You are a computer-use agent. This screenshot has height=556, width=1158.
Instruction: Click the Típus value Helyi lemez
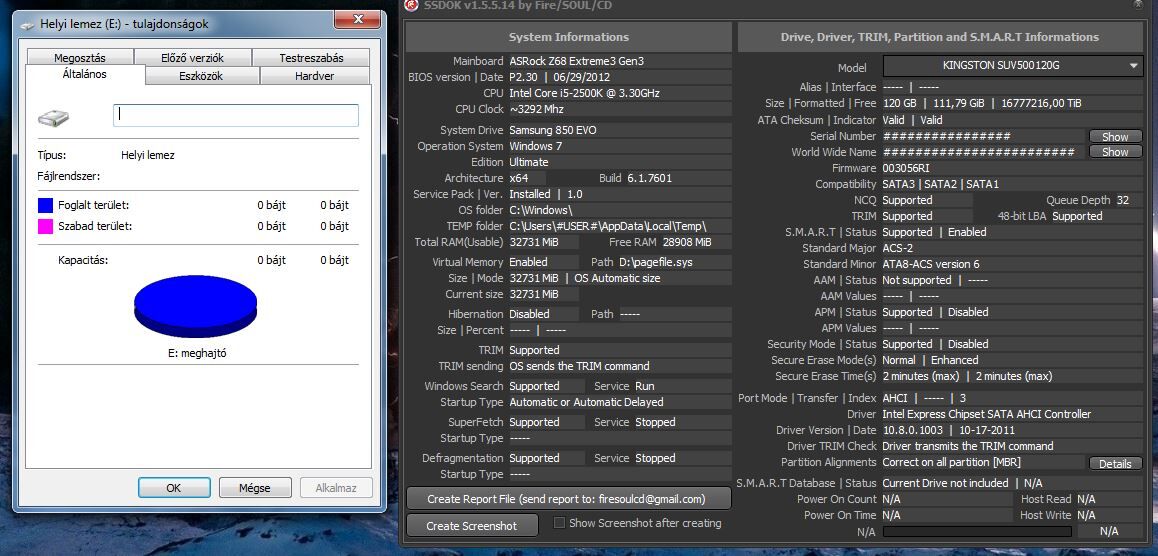(148, 156)
